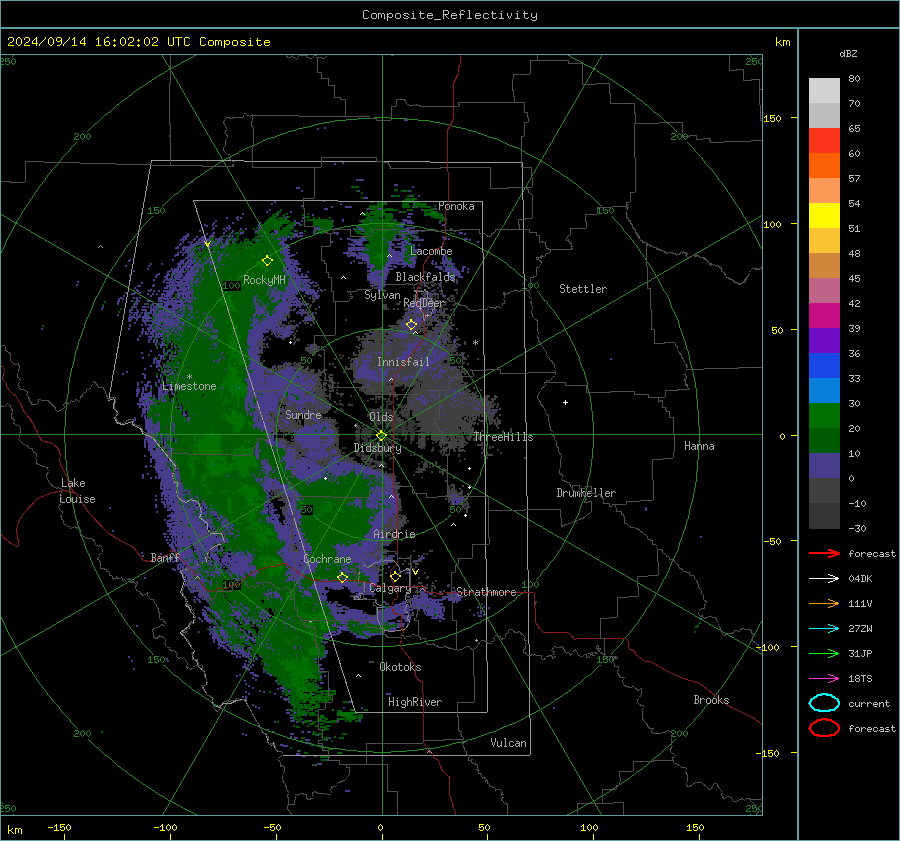Click the Airdrie city label
This screenshot has height=841, width=900.
click(x=394, y=534)
